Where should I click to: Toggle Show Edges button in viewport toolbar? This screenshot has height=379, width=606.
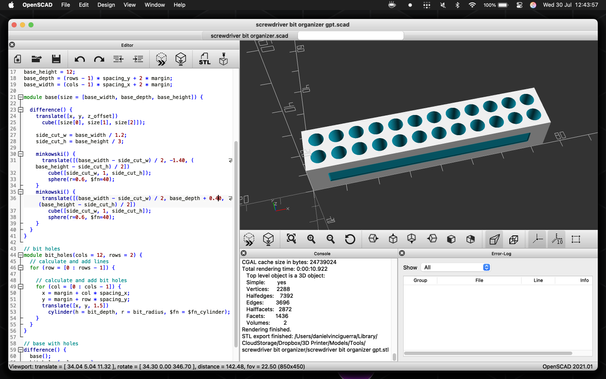click(x=576, y=239)
